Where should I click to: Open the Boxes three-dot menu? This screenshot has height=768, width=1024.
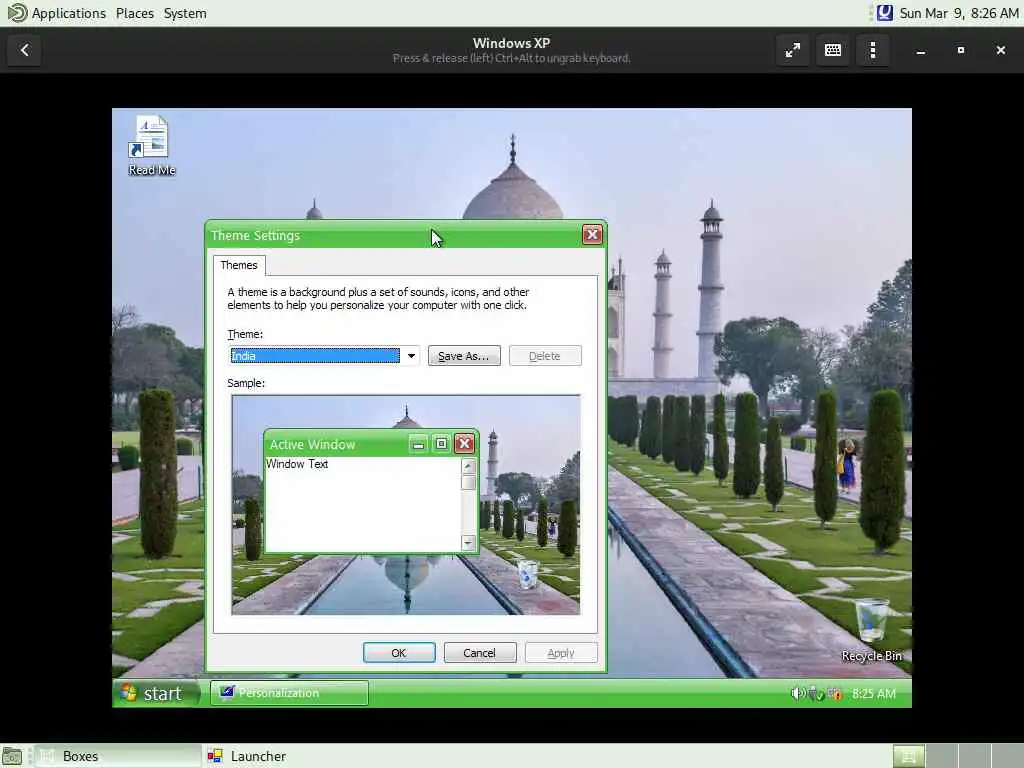873,50
